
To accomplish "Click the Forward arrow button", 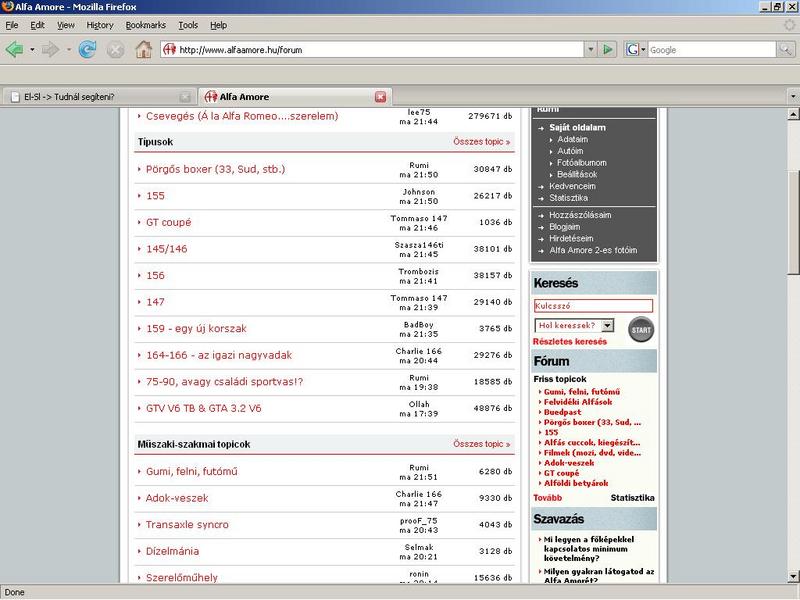I will pyautogui.click(x=50, y=49).
